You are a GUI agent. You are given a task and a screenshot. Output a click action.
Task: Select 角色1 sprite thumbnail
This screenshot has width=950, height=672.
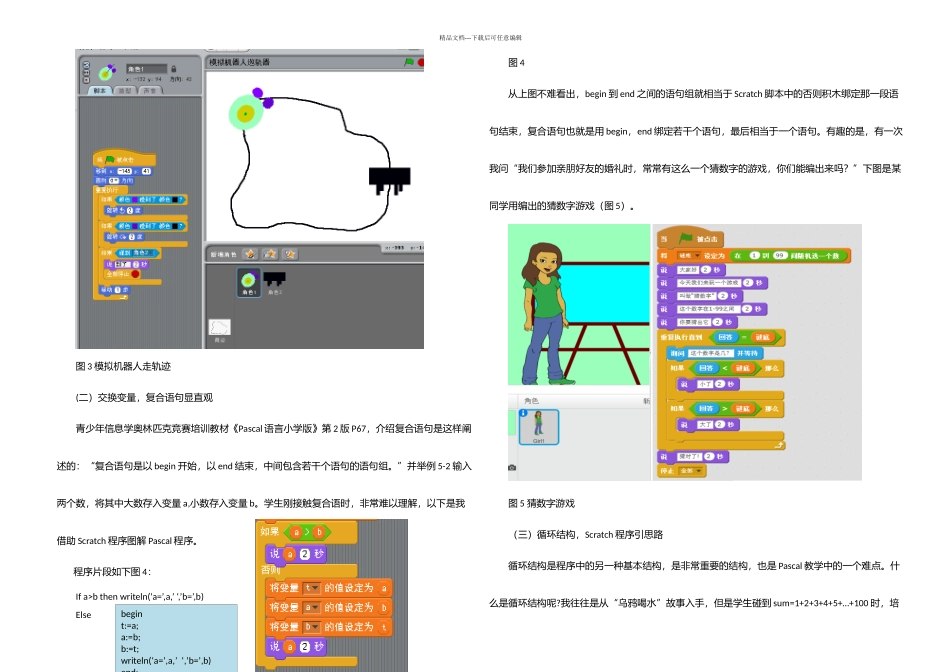pos(248,282)
